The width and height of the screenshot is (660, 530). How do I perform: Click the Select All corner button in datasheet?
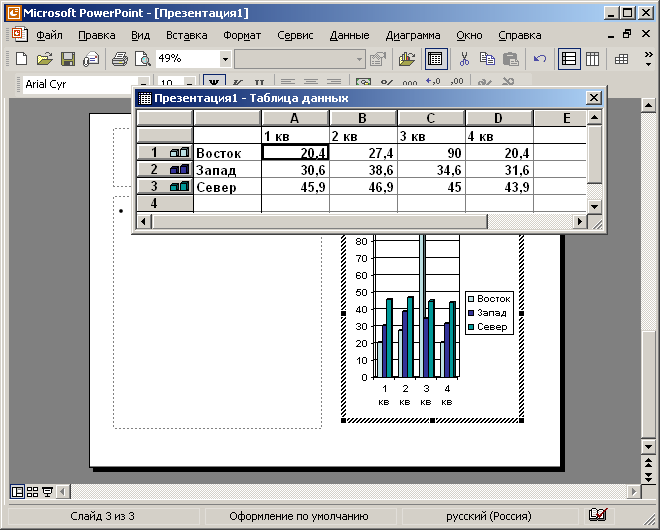165,118
